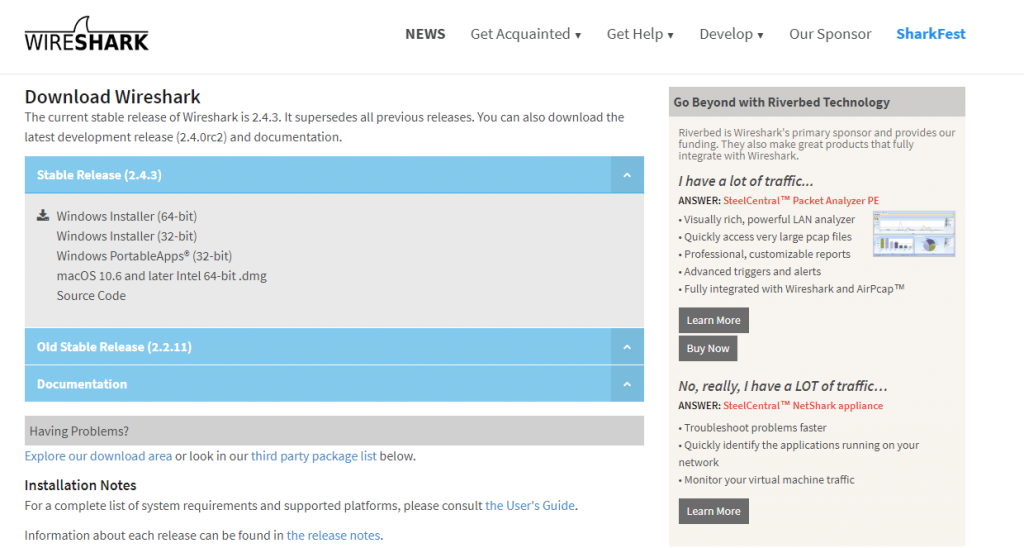This screenshot has width=1024, height=548.
Task: Click Learn More under NetShark appliance
Action: pyautogui.click(x=714, y=511)
